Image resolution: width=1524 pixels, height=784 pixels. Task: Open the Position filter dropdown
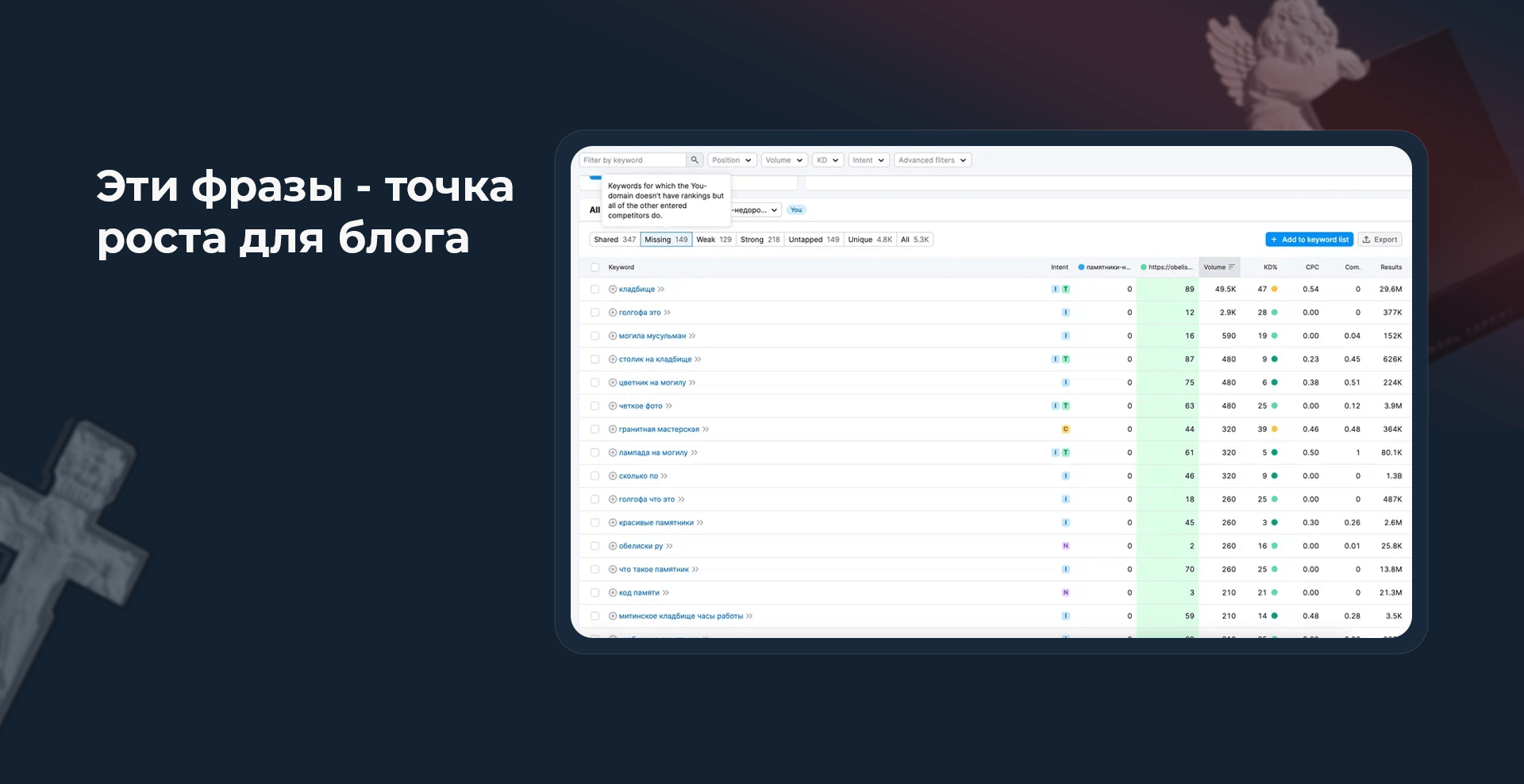(732, 160)
